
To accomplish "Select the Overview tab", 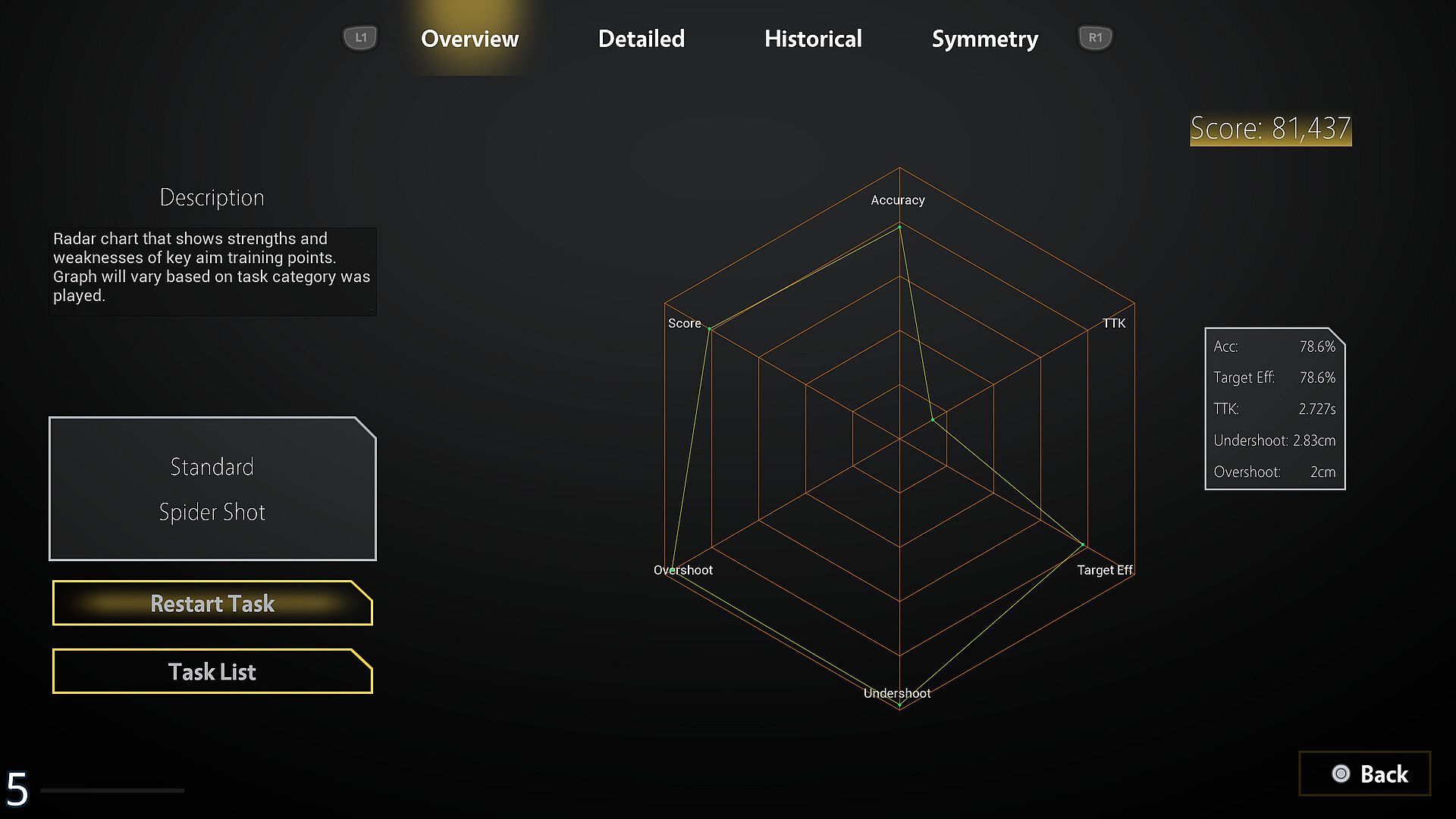I will 469,39.
